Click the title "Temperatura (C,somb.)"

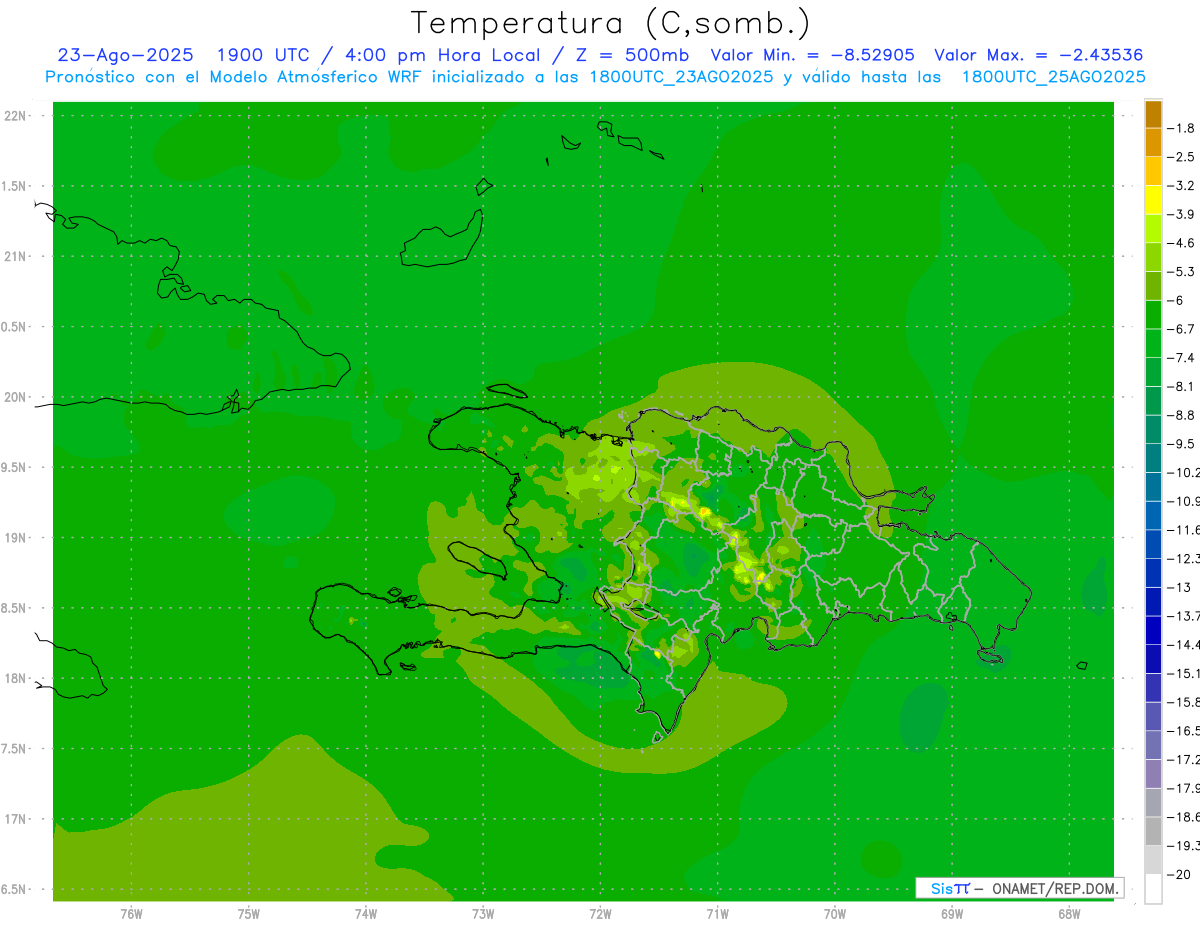click(610, 23)
